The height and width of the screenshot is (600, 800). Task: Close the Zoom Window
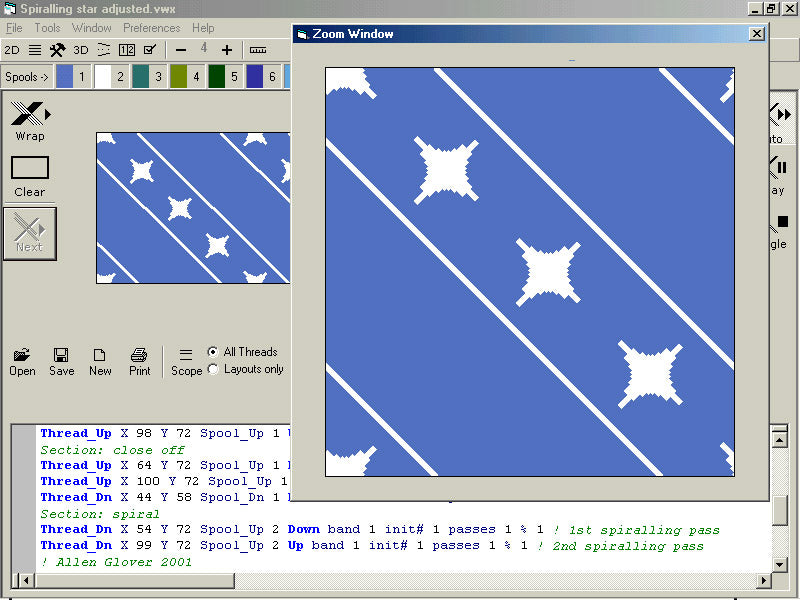[757, 34]
